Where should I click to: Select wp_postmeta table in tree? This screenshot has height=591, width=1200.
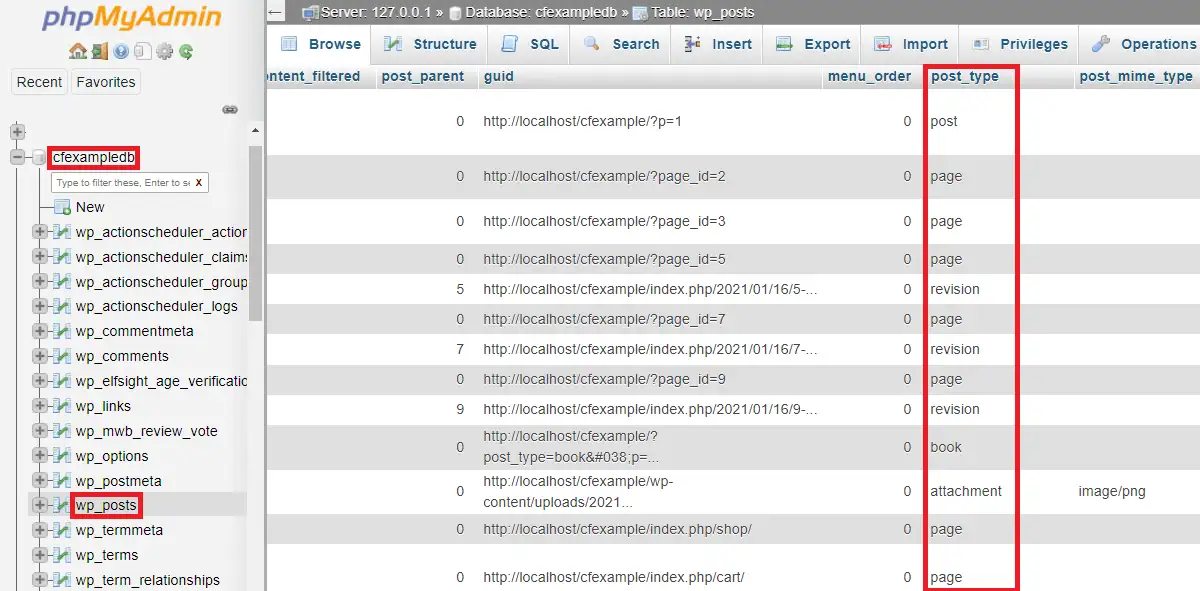pyautogui.click(x=118, y=481)
